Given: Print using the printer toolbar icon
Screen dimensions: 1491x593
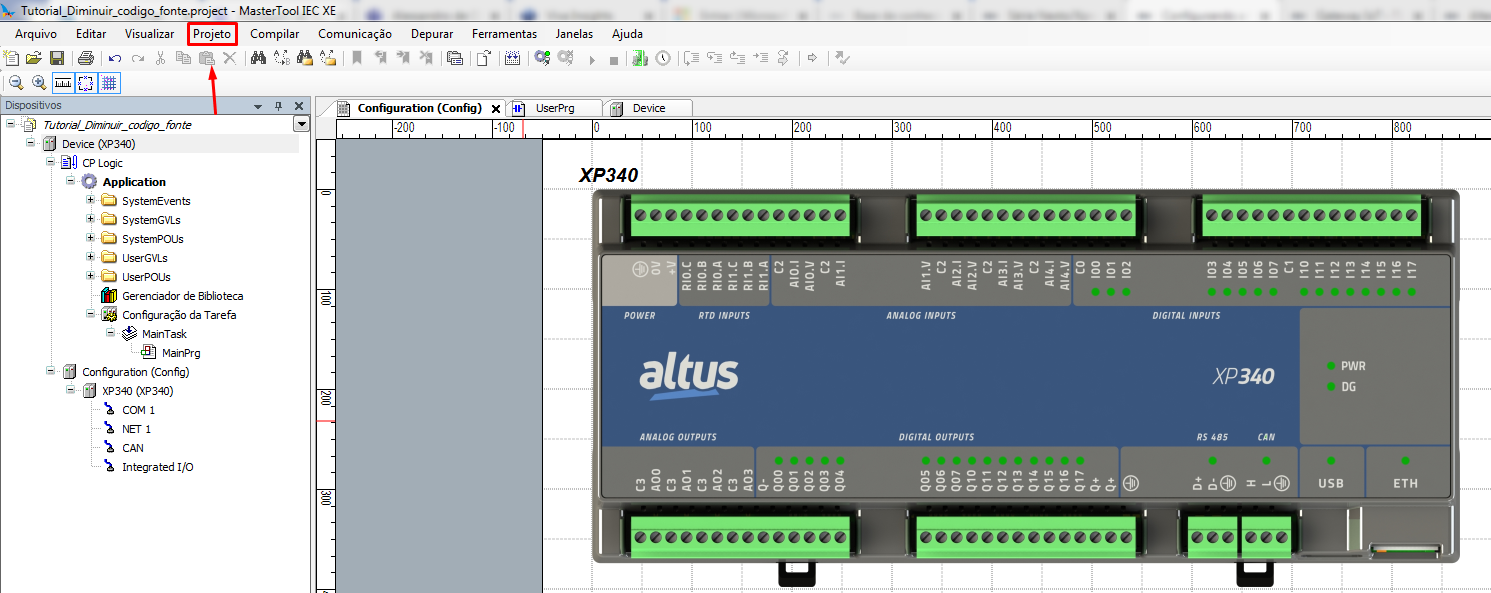Looking at the screenshot, I should (86, 58).
